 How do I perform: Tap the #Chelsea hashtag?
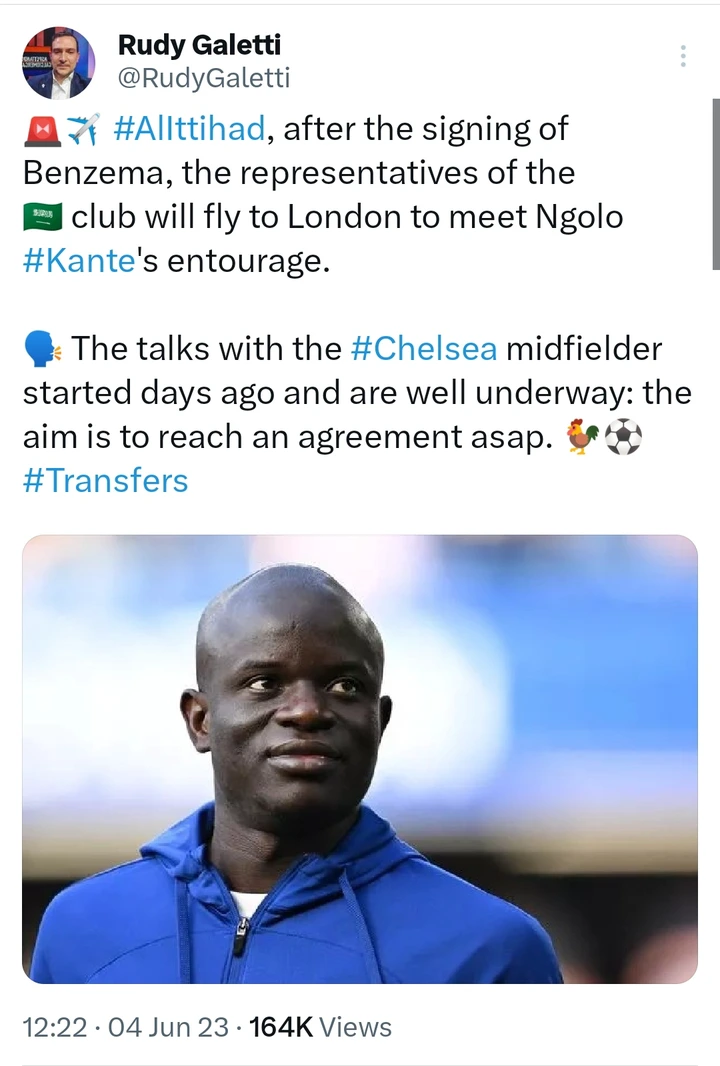[424, 349]
